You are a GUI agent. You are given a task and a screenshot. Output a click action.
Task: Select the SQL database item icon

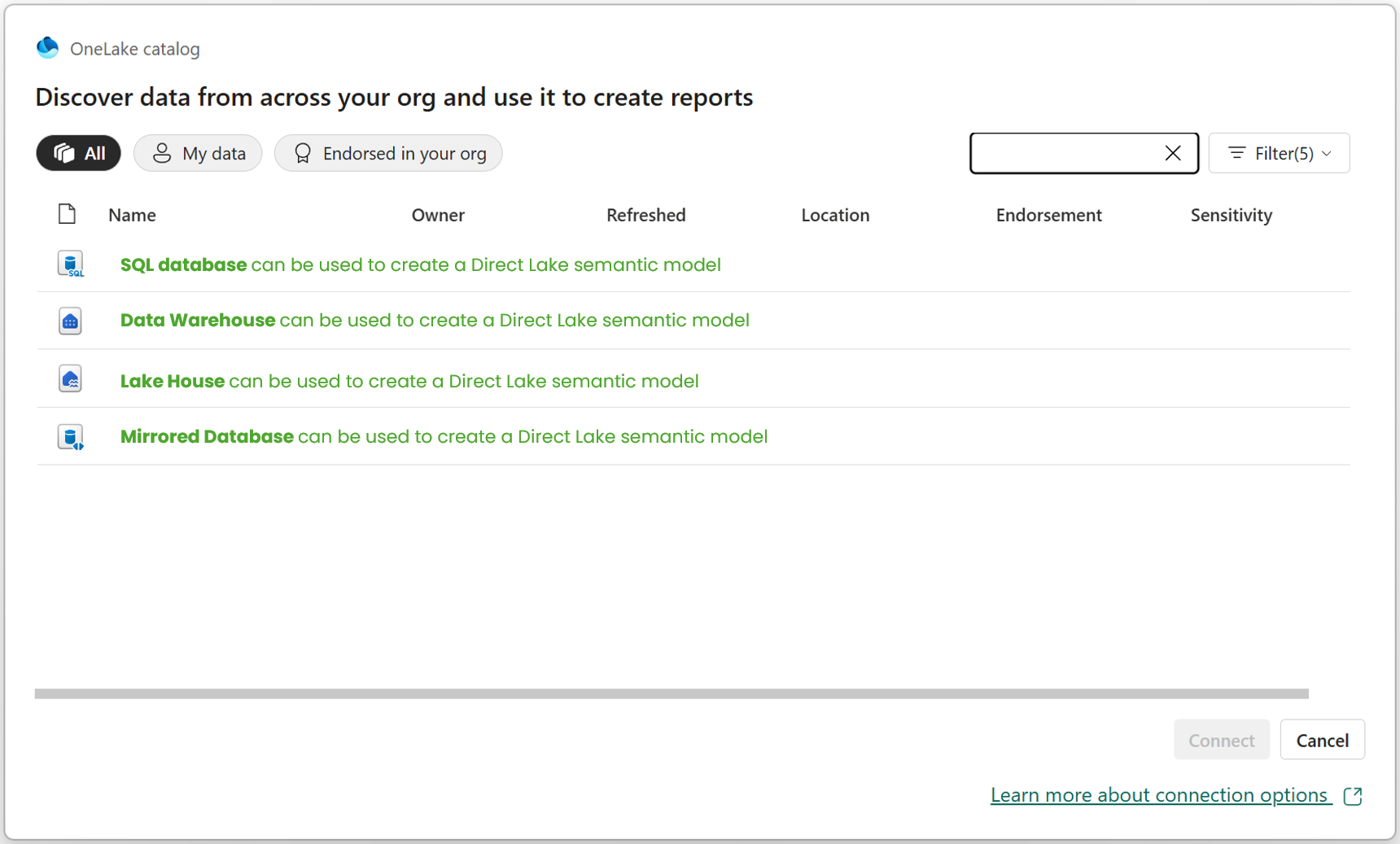(x=71, y=265)
